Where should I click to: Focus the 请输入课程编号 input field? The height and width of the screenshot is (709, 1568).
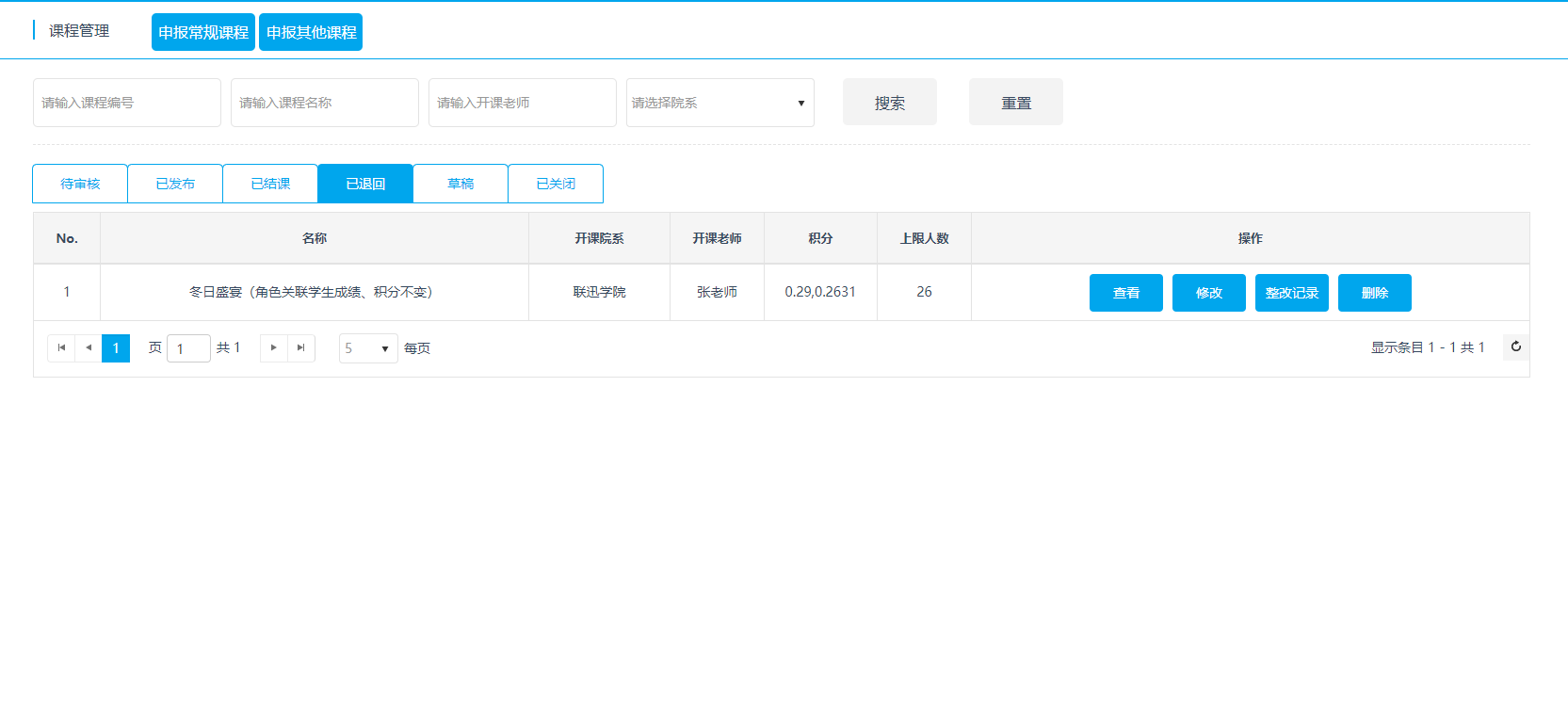click(x=127, y=103)
